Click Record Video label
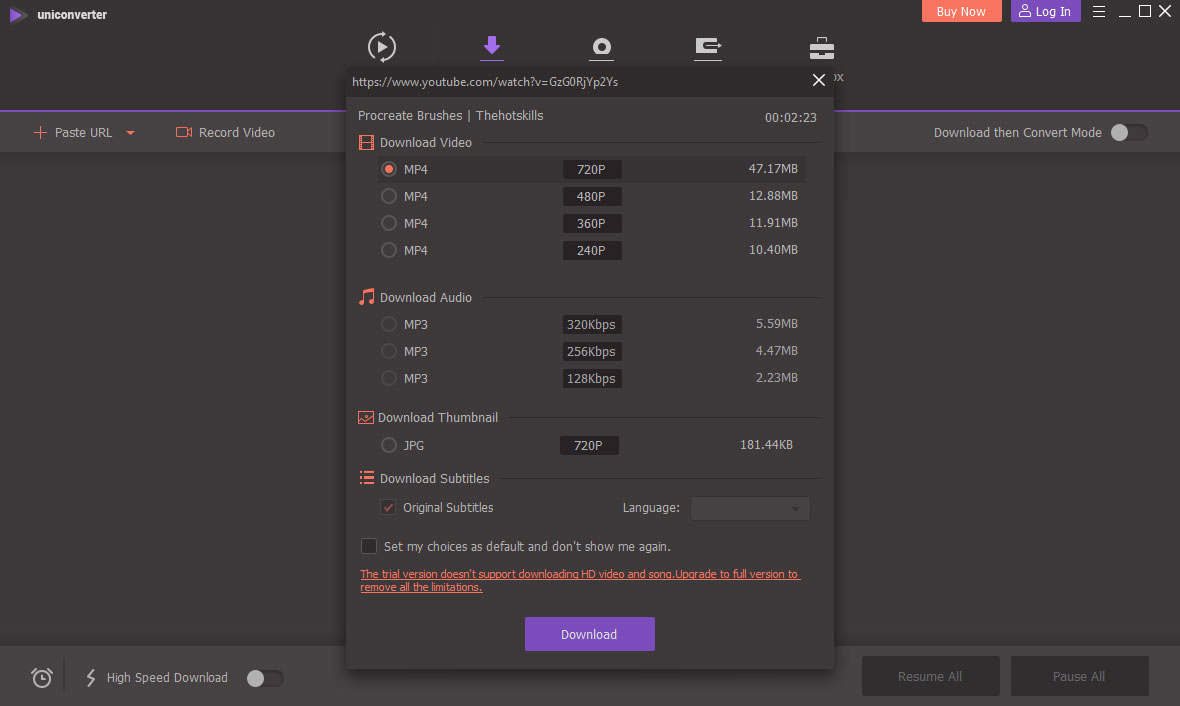The image size is (1180, 706). pos(237,132)
